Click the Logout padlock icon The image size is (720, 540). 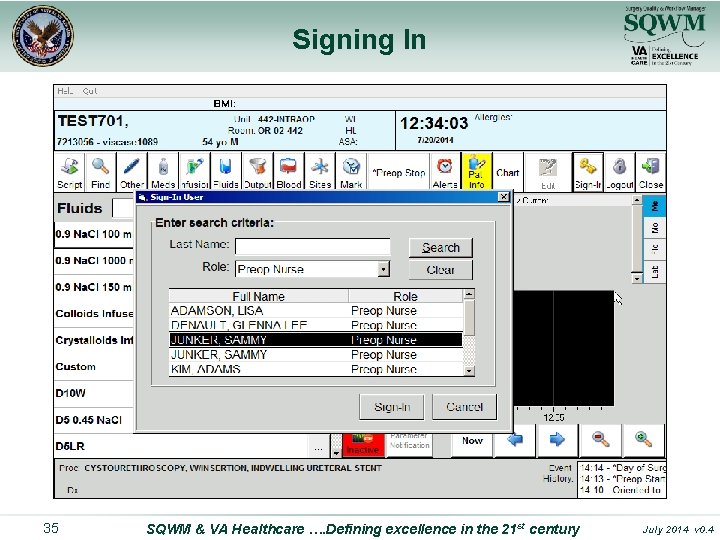pyautogui.click(x=619, y=172)
